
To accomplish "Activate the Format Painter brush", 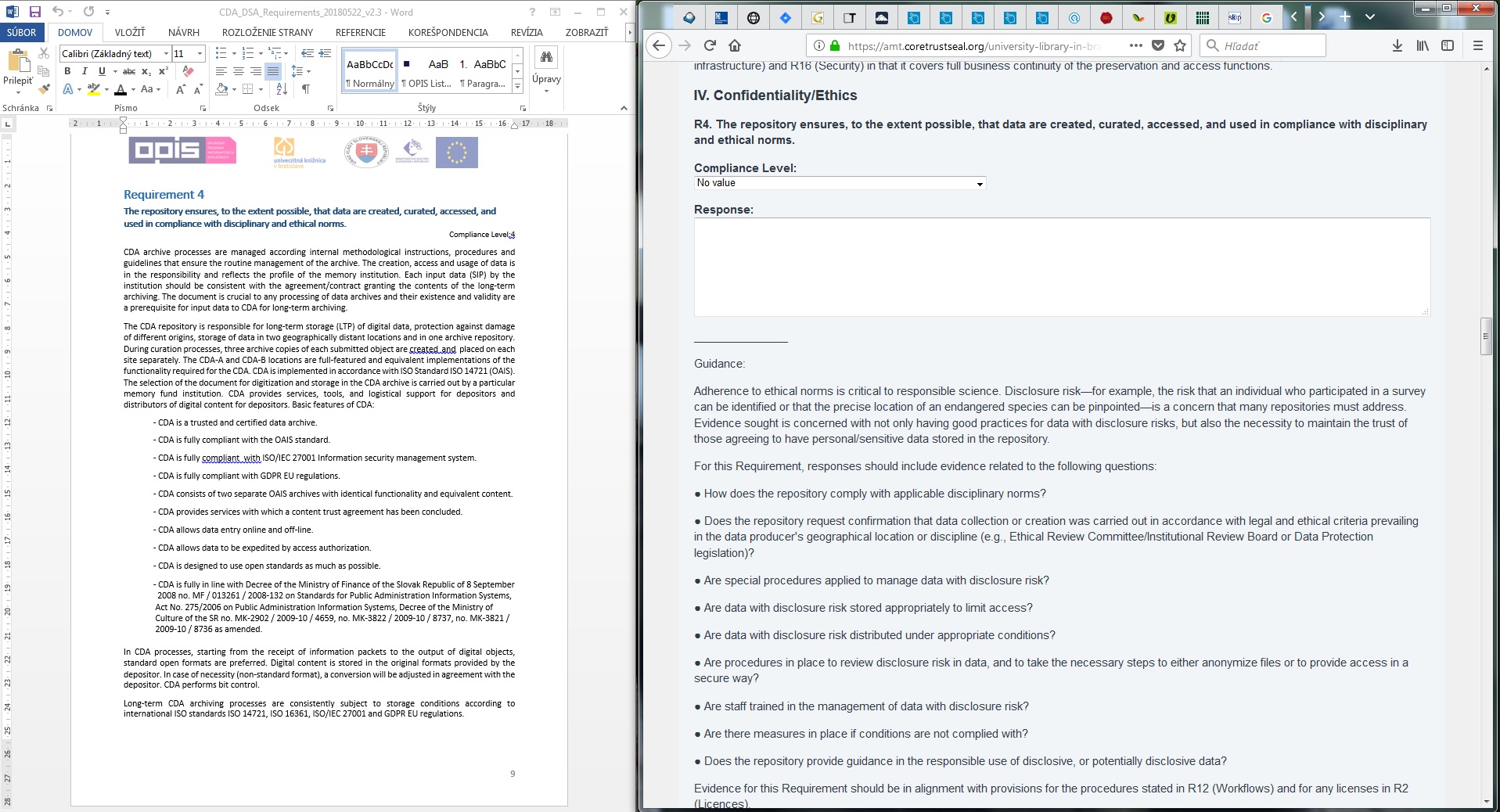I will click(x=44, y=88).
